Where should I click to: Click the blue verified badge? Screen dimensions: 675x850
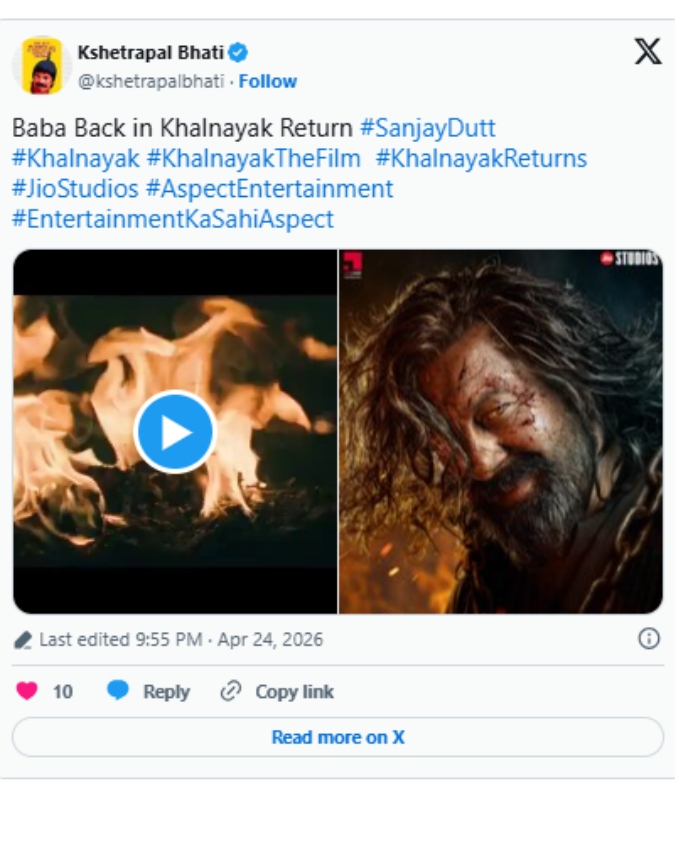239,53
